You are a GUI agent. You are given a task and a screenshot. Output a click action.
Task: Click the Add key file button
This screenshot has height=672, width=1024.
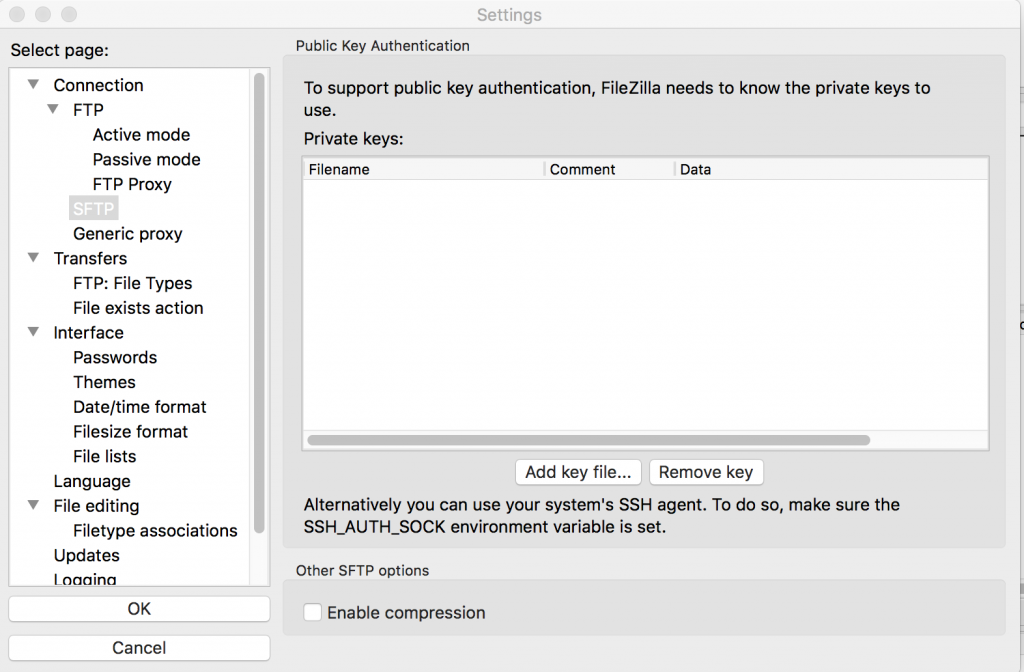click(578, 472)
